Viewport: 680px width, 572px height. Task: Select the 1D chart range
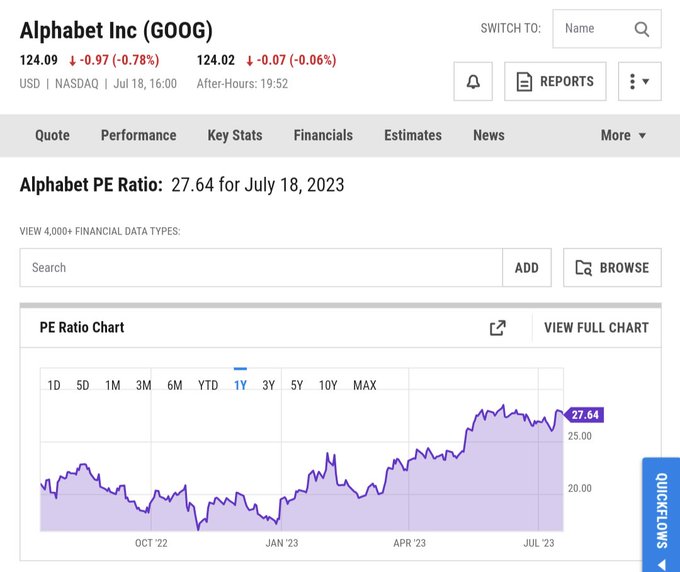tap(54, 385)
